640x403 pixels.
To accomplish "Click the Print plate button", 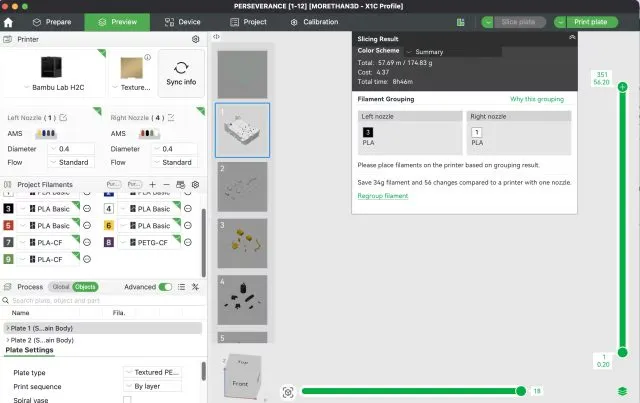I will coord(589,21).
